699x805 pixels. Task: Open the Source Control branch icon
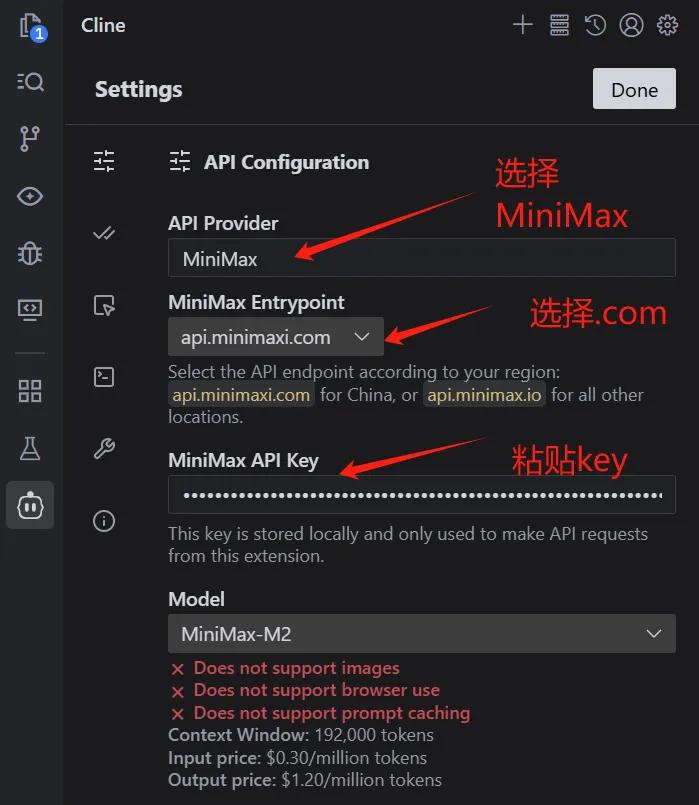29,139
